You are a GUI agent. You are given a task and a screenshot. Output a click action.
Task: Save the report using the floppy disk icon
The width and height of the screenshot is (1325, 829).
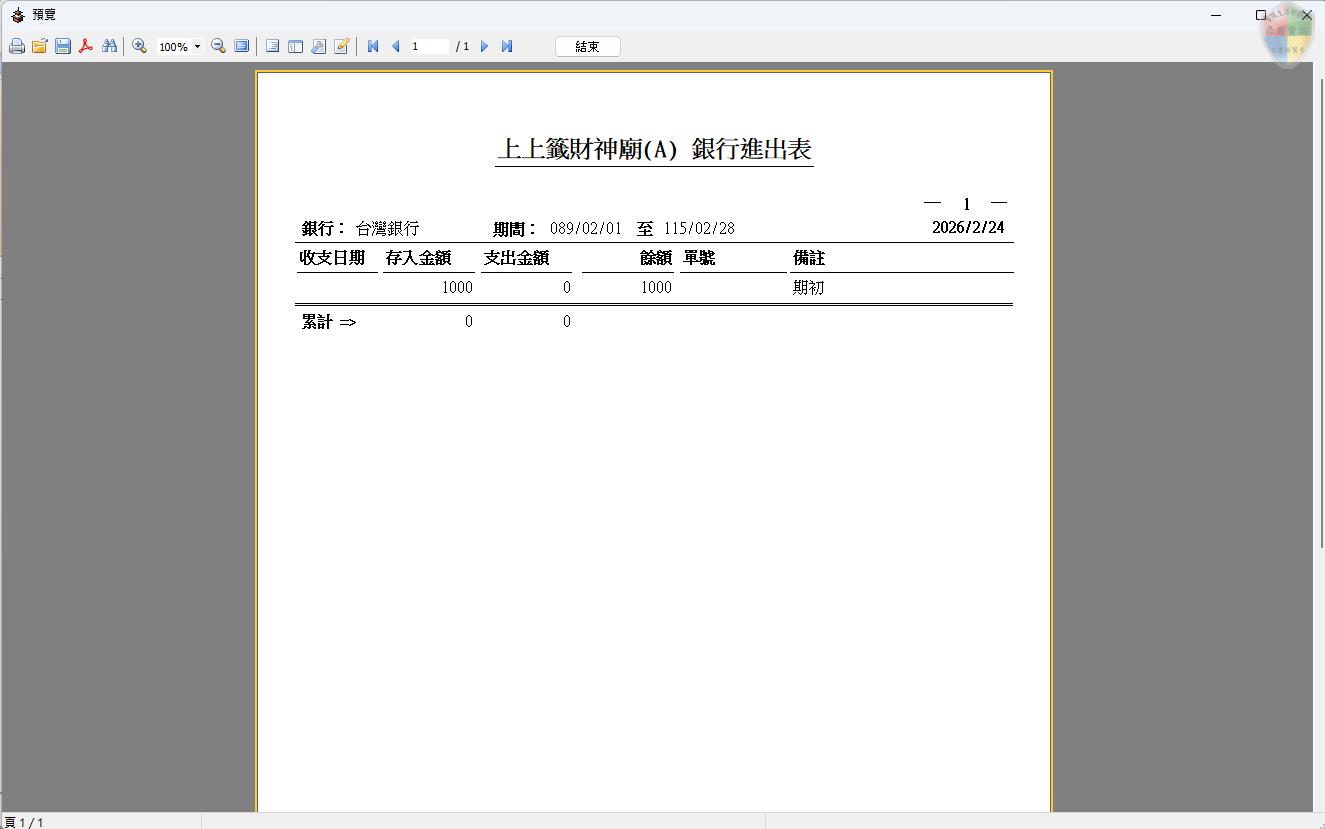pyautogui.click(x=63, y=46)
